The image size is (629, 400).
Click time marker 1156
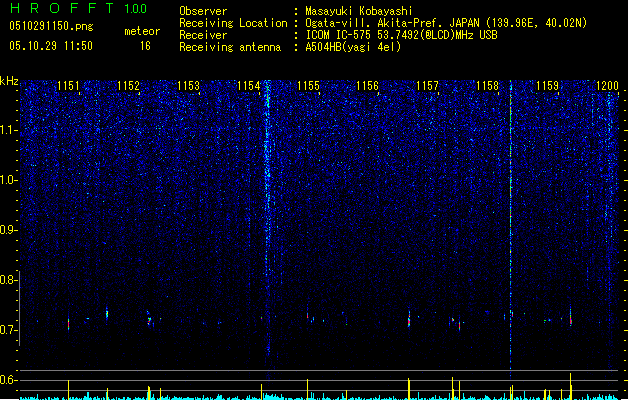(x=367, y=85)
